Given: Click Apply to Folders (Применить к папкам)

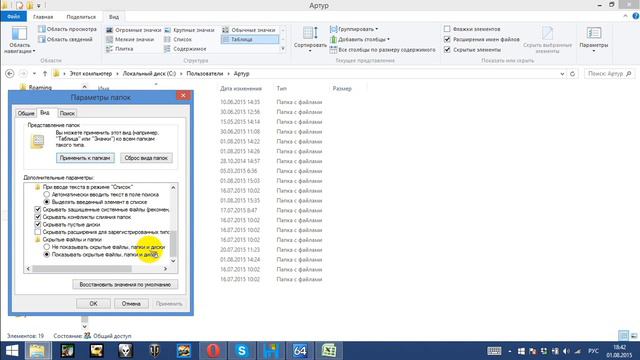Looking at the screenshot, I should click(x=85, y=158).
